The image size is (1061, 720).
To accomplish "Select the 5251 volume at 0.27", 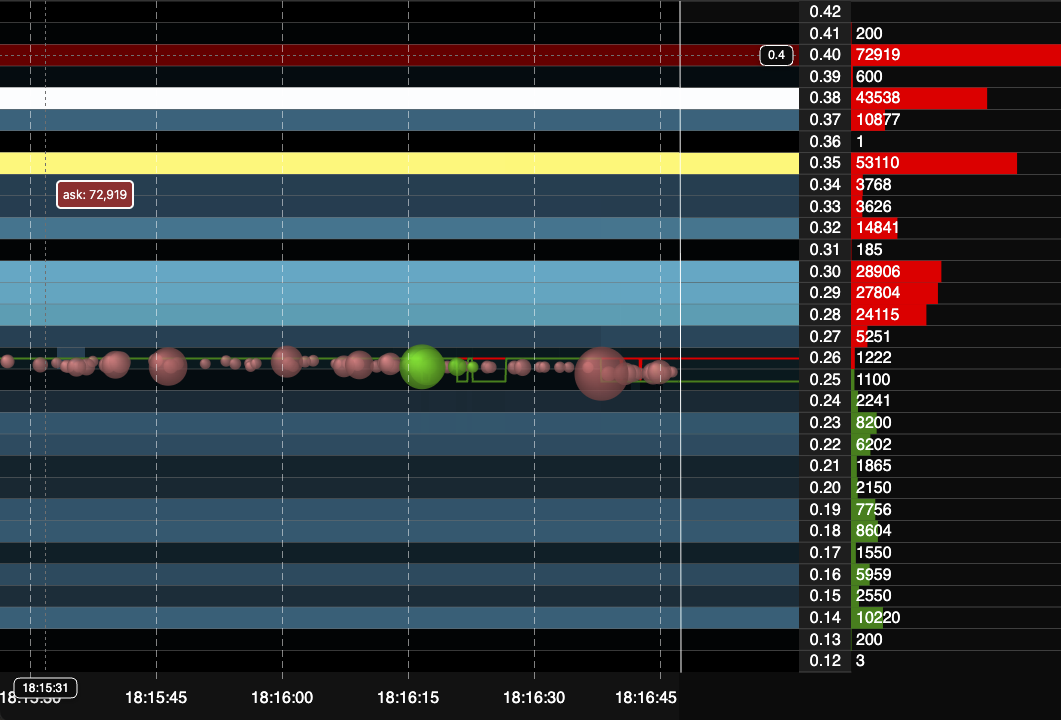I will click(873, 336).
